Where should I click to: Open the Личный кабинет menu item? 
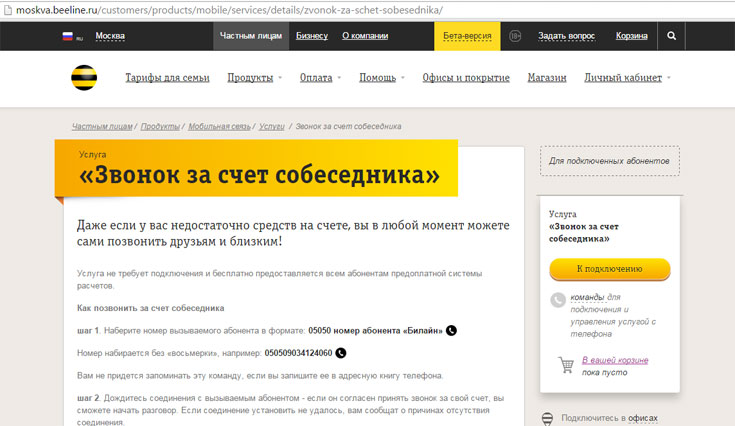(623, 78)
